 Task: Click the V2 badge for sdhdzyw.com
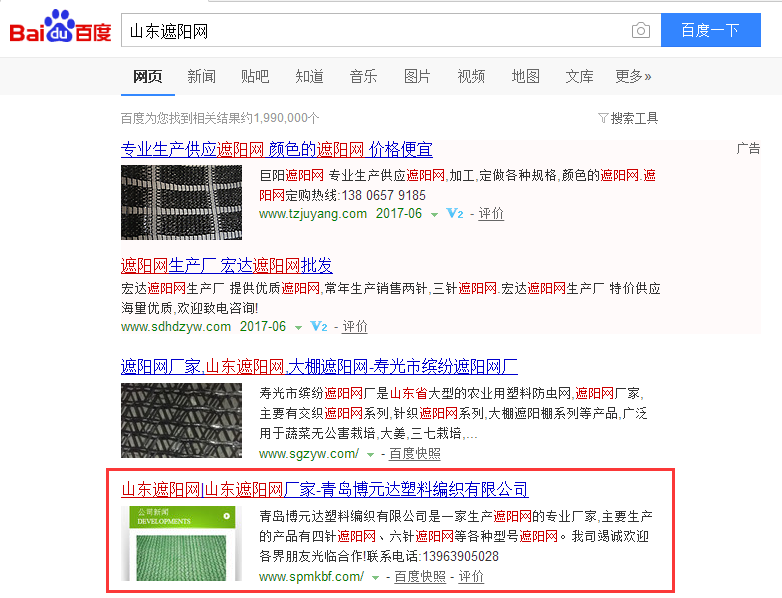(319, 327)
